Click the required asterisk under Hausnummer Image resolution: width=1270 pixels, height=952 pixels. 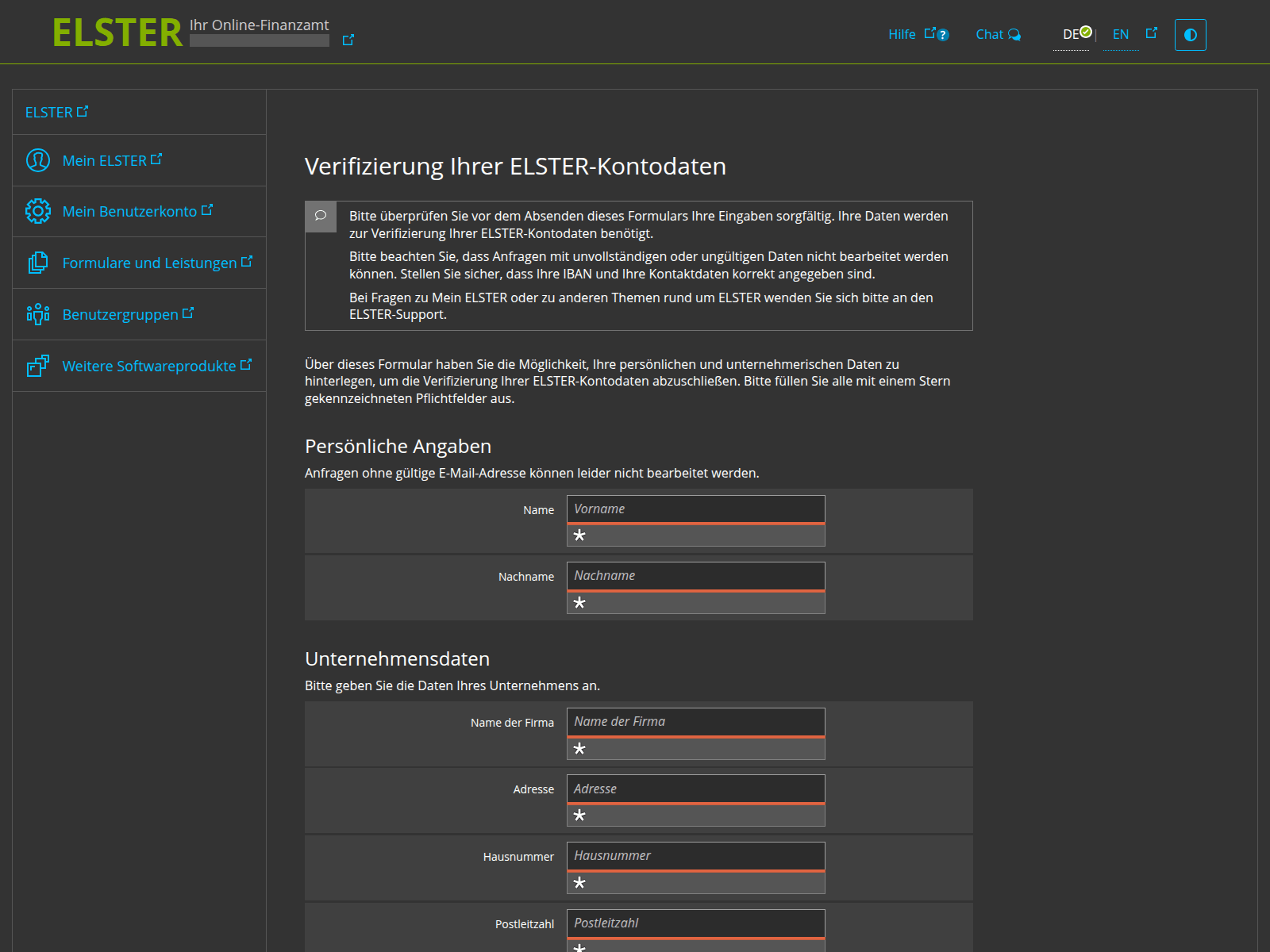pos(579,883)
